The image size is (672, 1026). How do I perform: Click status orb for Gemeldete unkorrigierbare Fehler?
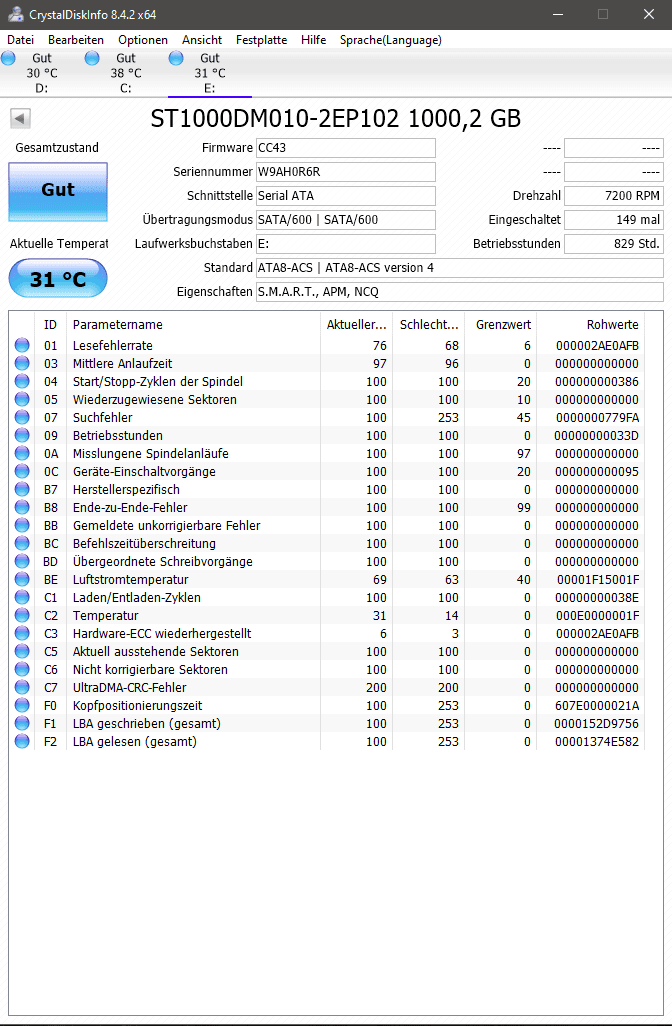click(x=22, y=525)
